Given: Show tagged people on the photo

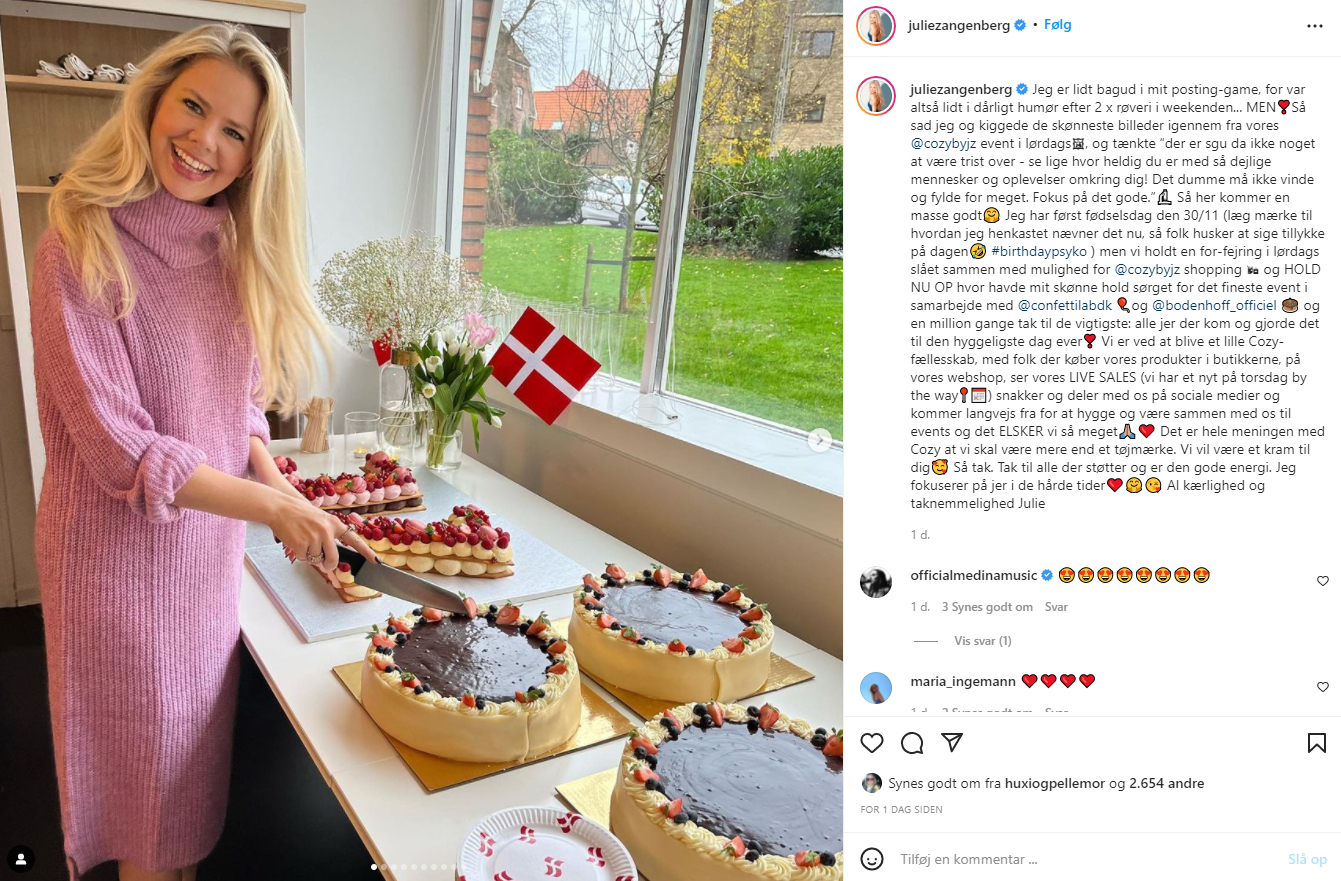Looking at the screenshot, I should [x=21, y=858].
